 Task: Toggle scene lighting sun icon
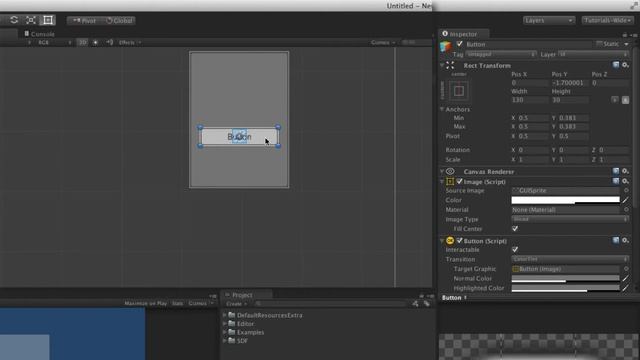(95, 42)
